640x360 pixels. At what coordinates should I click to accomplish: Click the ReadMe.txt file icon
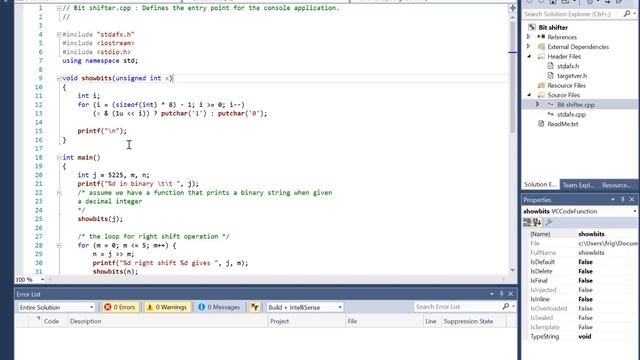(541, 124)
